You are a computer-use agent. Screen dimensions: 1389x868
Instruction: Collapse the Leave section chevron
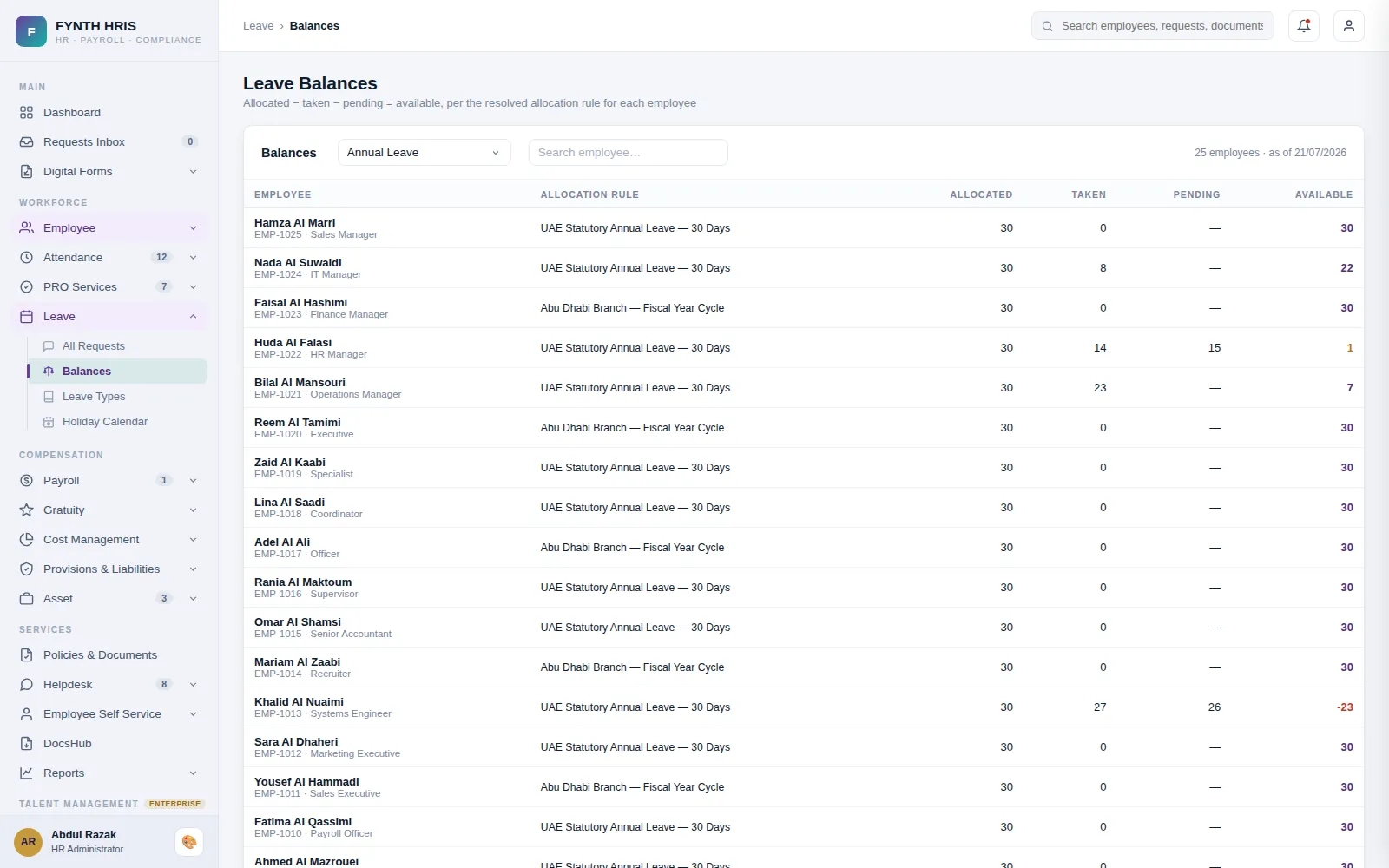click(x=193, y=317)
